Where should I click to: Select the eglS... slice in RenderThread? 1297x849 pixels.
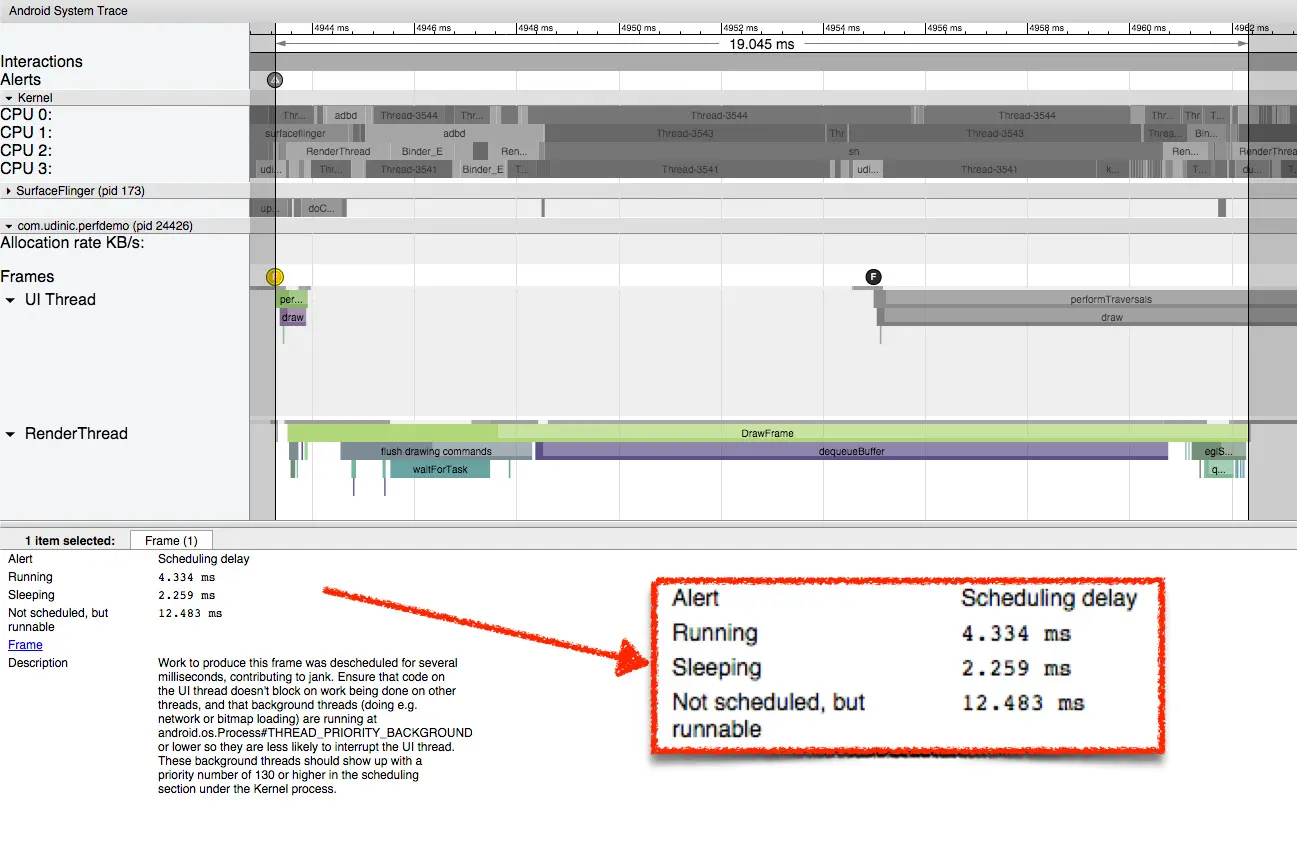1219,451
